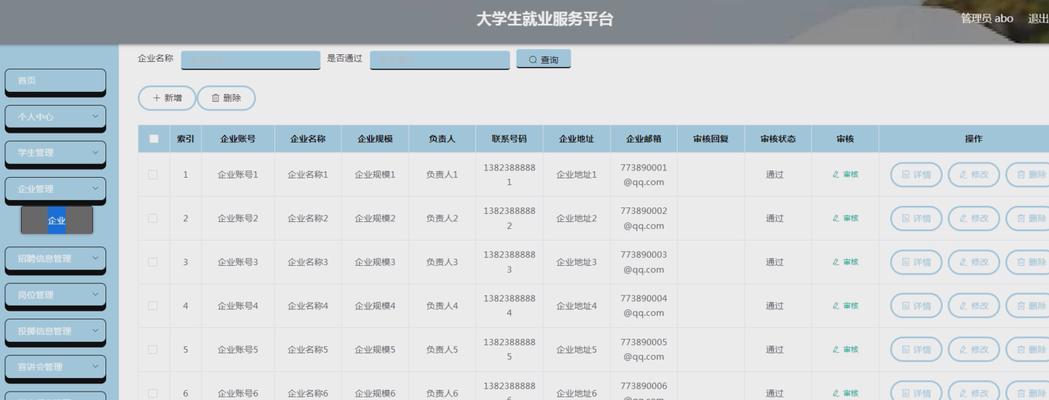1049x400 pixels.
Task: Click 修改 for the 企业账号1 row
Action: [x=974, y=175]
